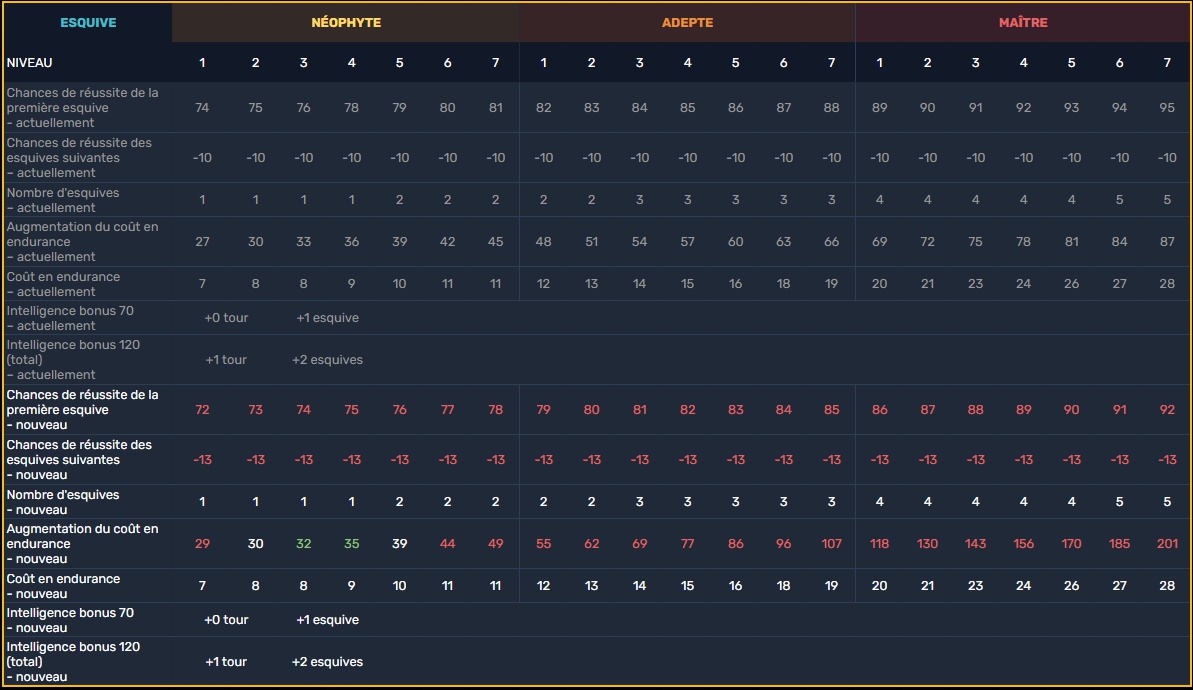Click the value 201 in the table
Viewport: 1193px width, 690px height.
click(1167, 544)
